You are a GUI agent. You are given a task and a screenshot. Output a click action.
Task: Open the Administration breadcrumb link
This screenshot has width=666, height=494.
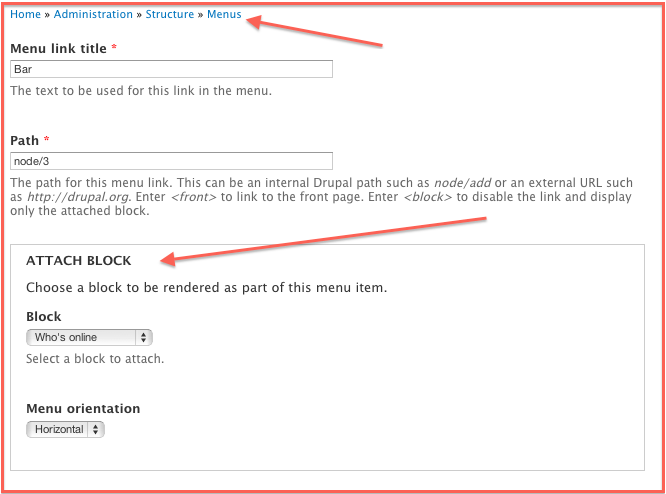(93, 14)
